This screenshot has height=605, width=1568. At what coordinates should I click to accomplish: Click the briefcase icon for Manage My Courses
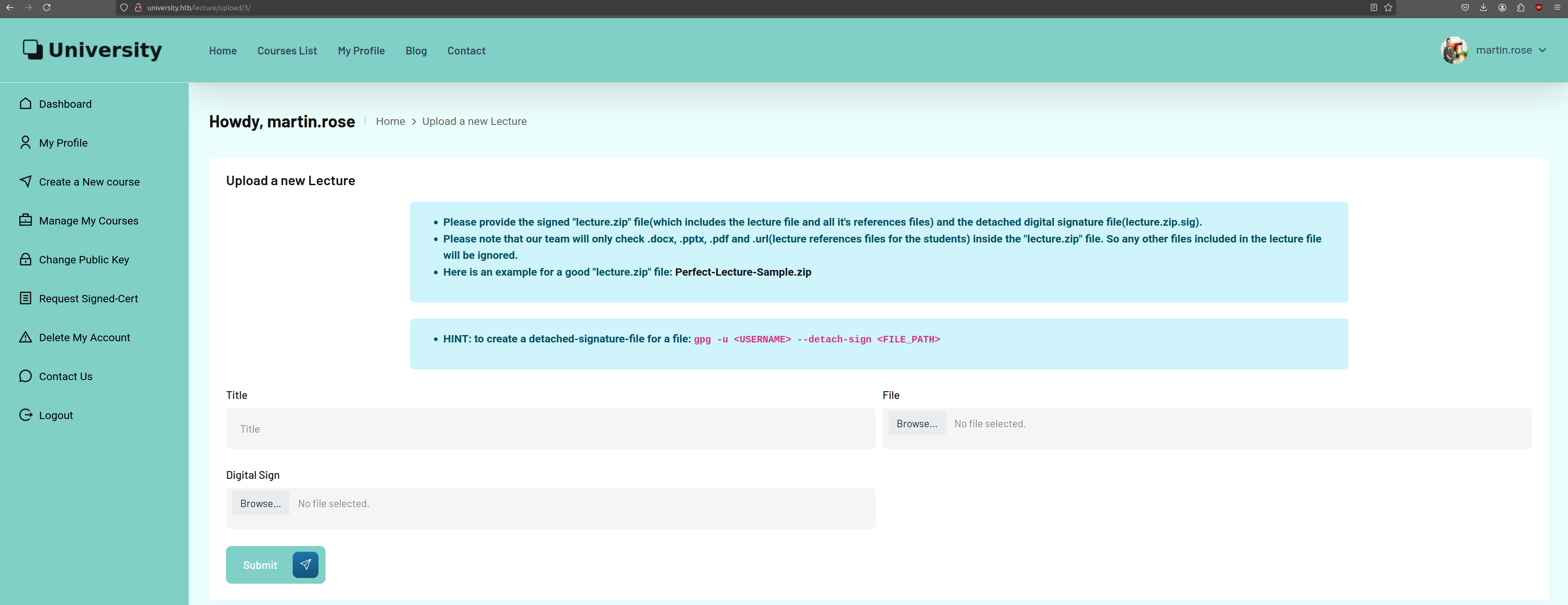pyautogui.click(x=25, y=220)
